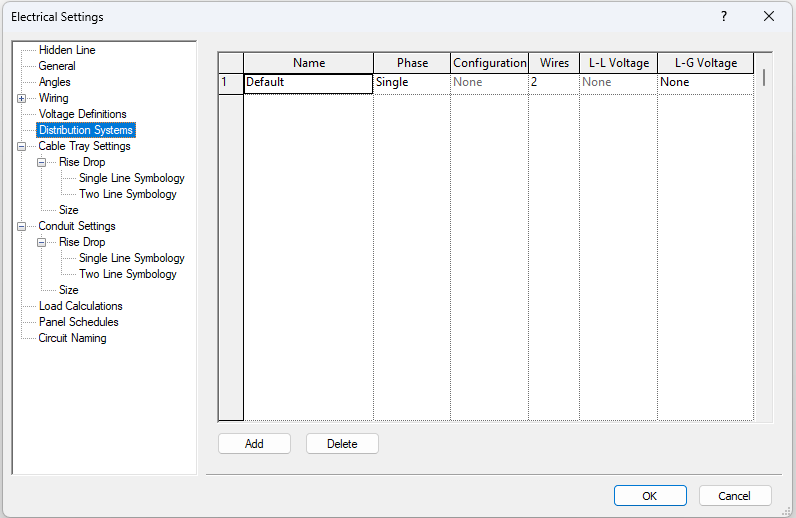
Task: Click the Phase column header
Action: [412, 63]
